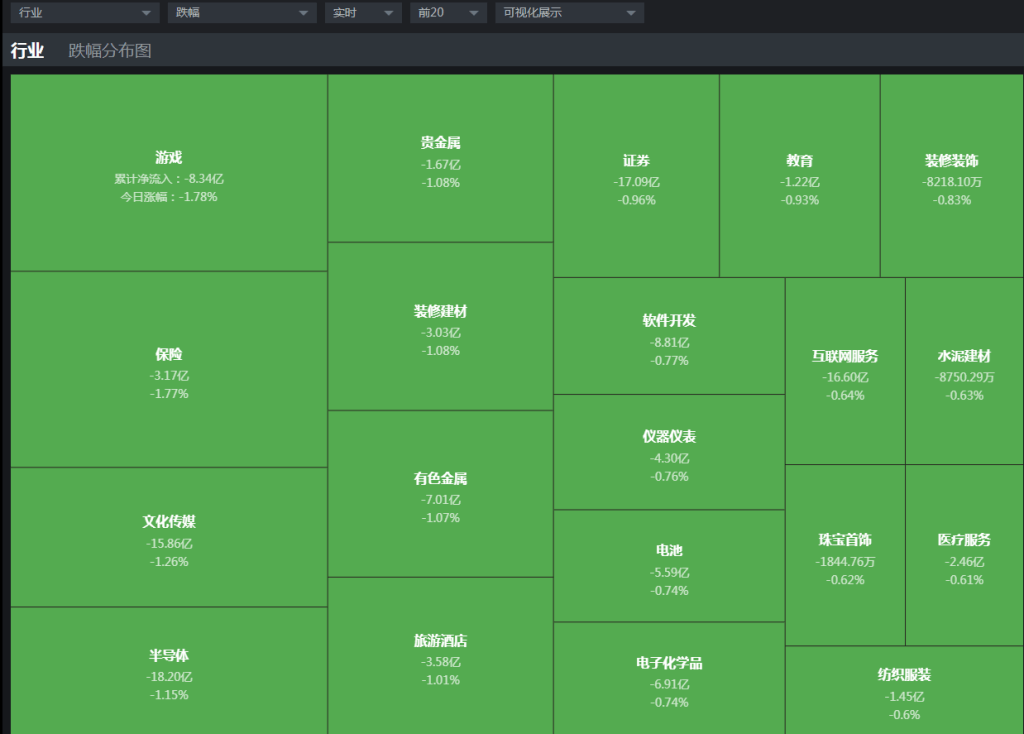Expand the 可视化展示 display mode dropdown
This screenshot has width=1024, height=734.
[x=569, y=12]
